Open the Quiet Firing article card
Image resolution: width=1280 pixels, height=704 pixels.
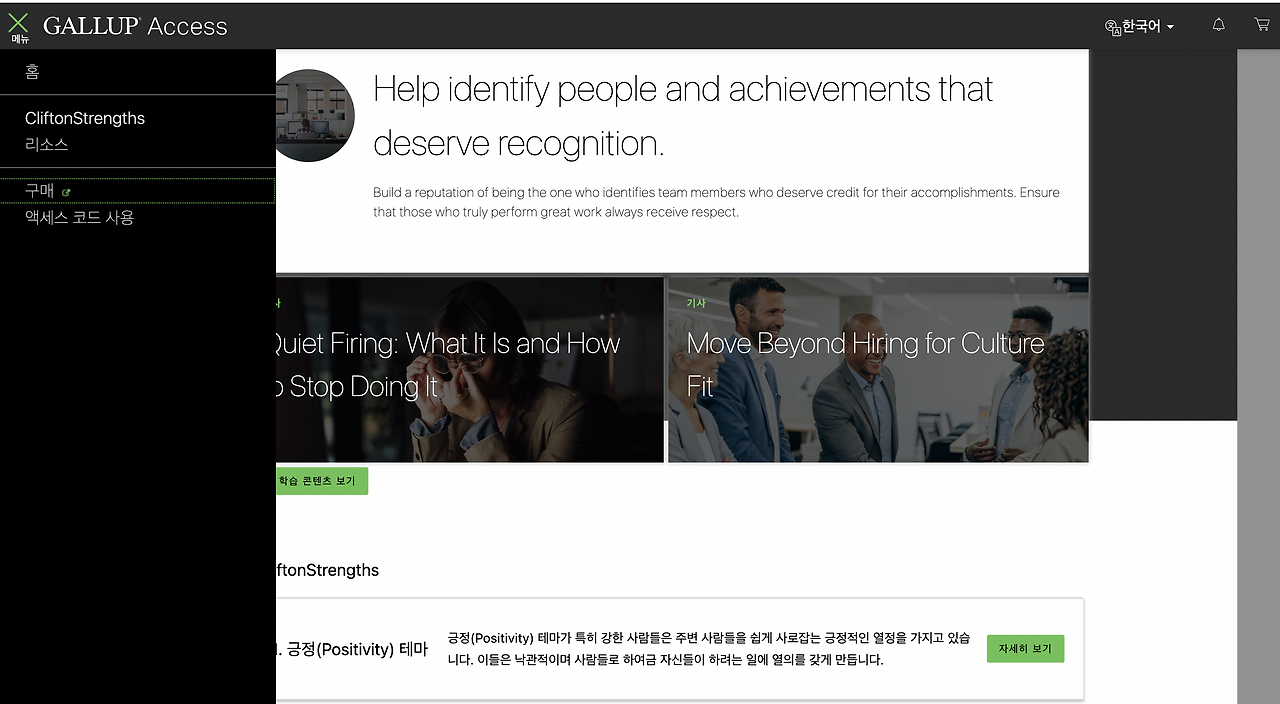pyautogui.click(x=469, y=370)
